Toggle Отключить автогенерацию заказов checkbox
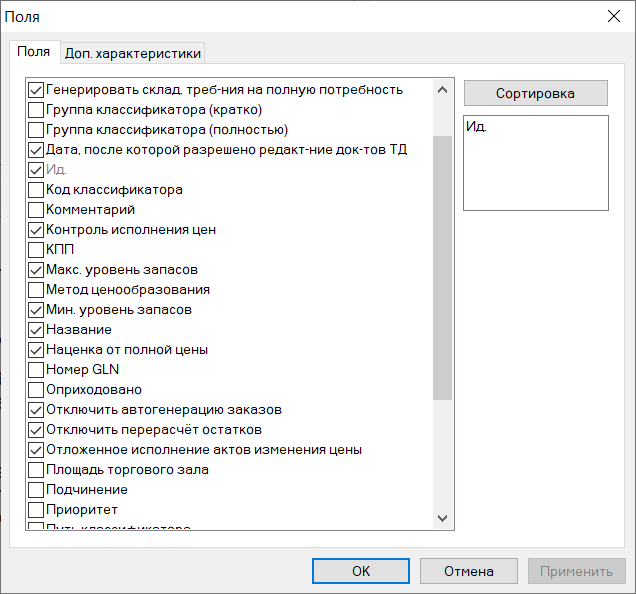This screenshot has height=594, width=636. coord(36,410)
